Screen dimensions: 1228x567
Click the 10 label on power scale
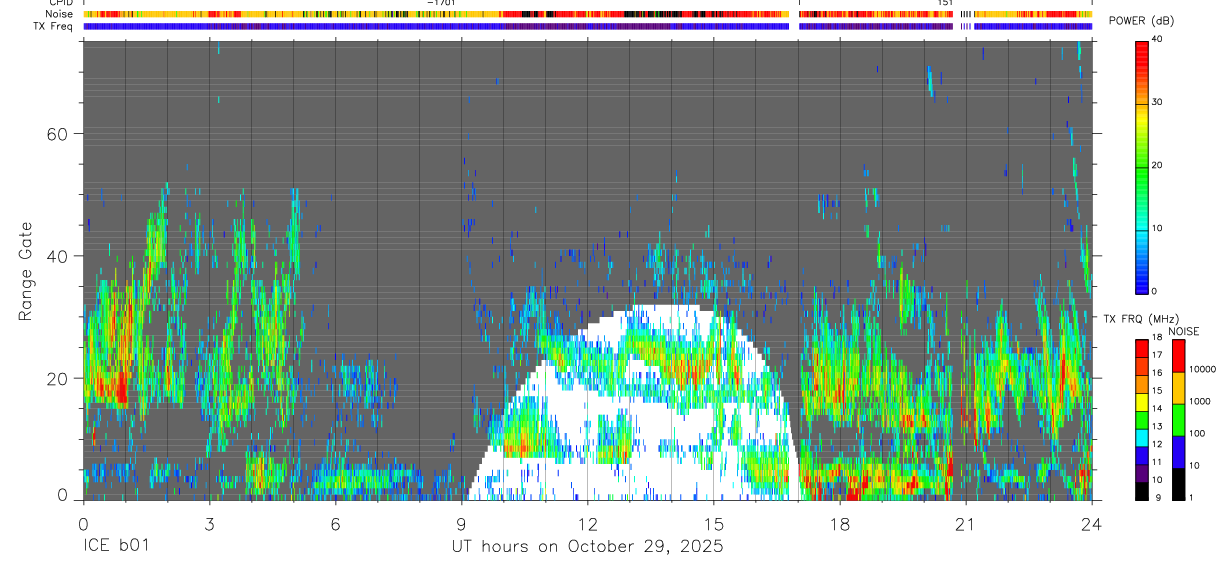click(x=1157, y=228)
